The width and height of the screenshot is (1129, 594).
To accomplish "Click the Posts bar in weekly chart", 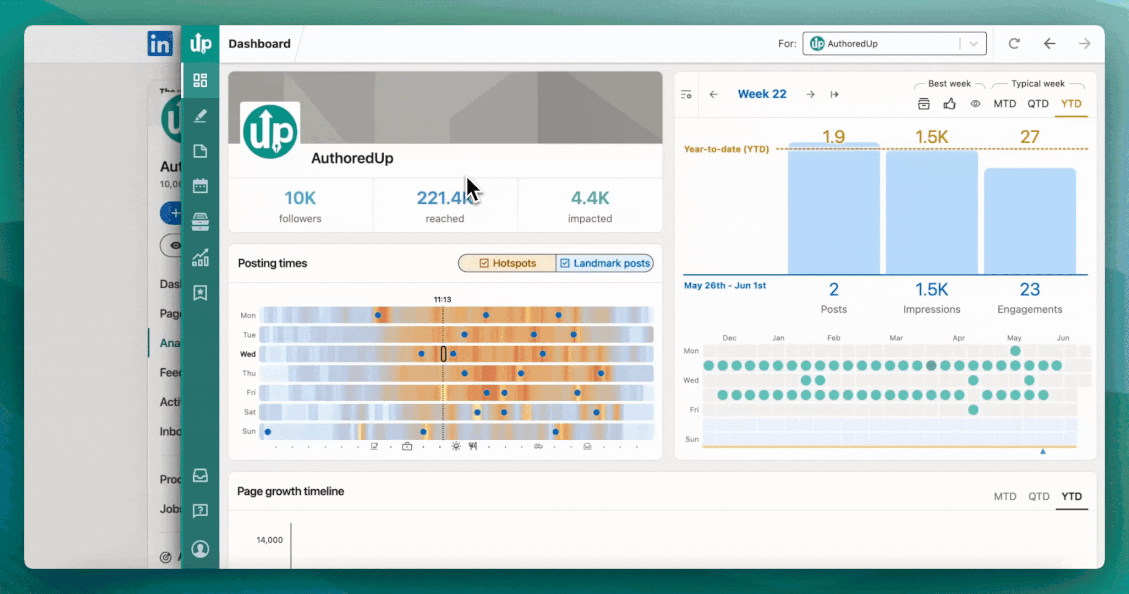I will pyautogui.click(x=834, y=208).
